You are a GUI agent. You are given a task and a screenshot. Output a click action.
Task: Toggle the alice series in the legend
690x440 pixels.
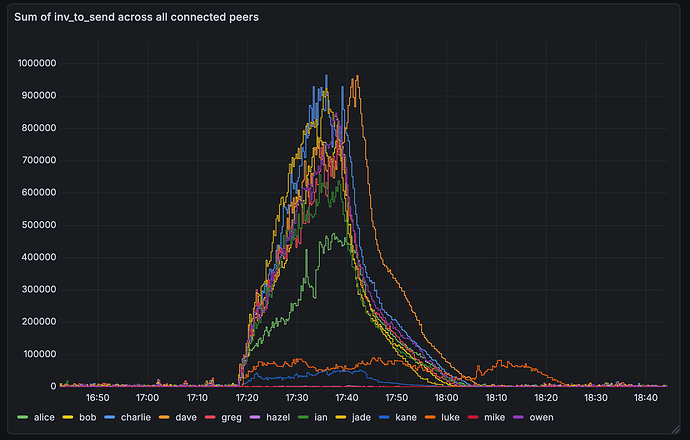pyautogui.click(x=45, y=417)
